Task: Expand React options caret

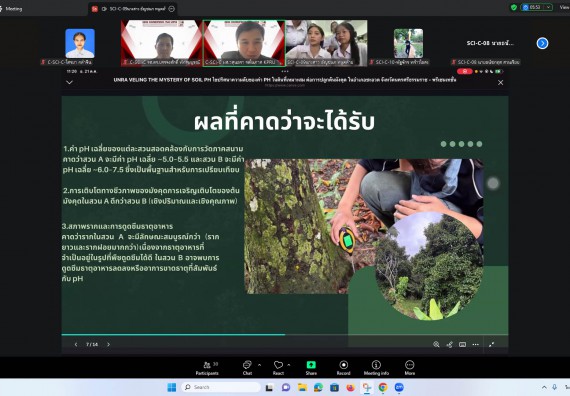Action: [x=289, y=364]
